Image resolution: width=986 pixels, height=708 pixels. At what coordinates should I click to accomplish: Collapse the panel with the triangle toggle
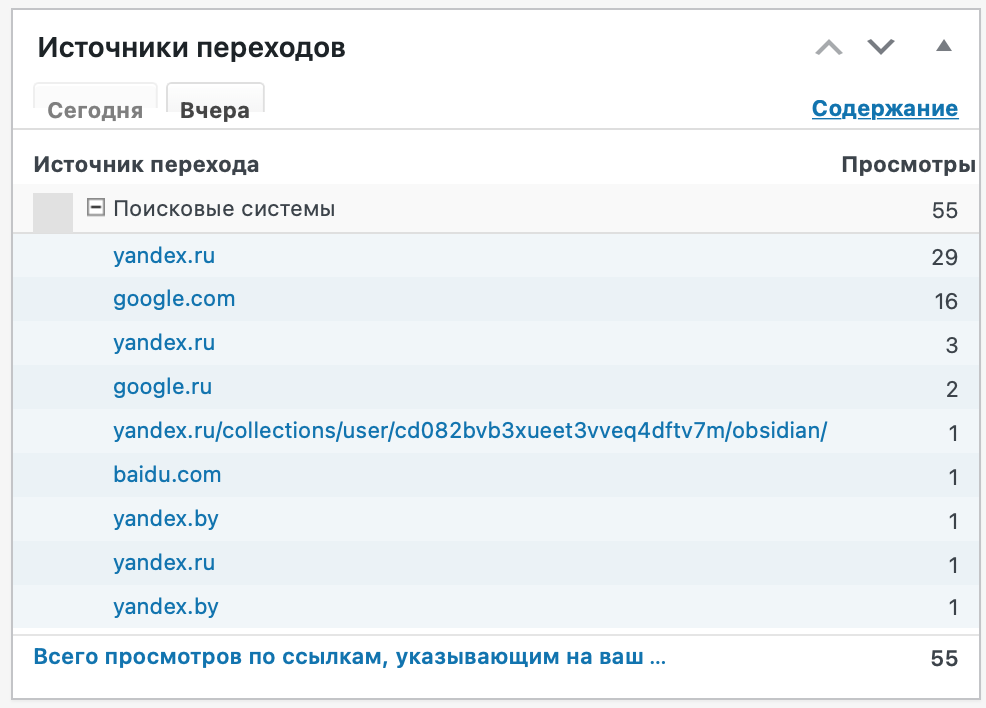943,45
